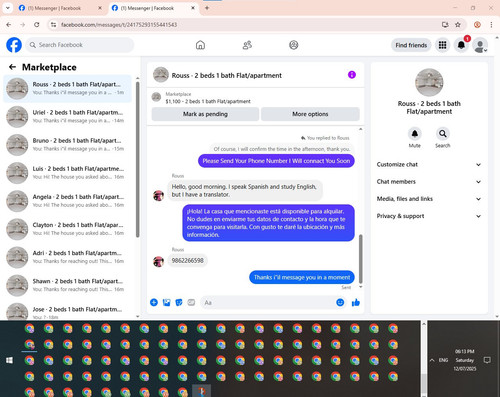Click the More options button
500x397 pixels.
coord(310,114)
